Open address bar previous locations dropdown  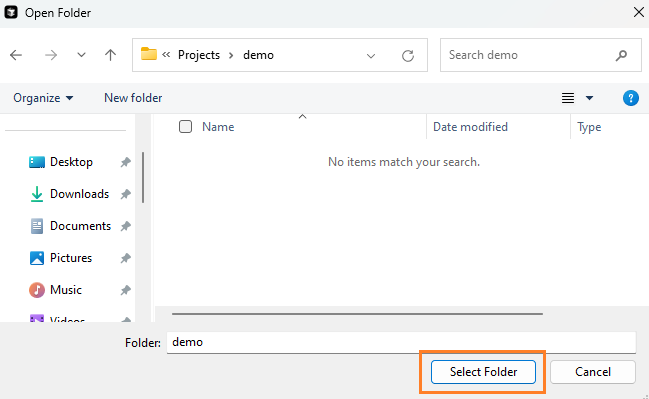click(x=371, y=56)
